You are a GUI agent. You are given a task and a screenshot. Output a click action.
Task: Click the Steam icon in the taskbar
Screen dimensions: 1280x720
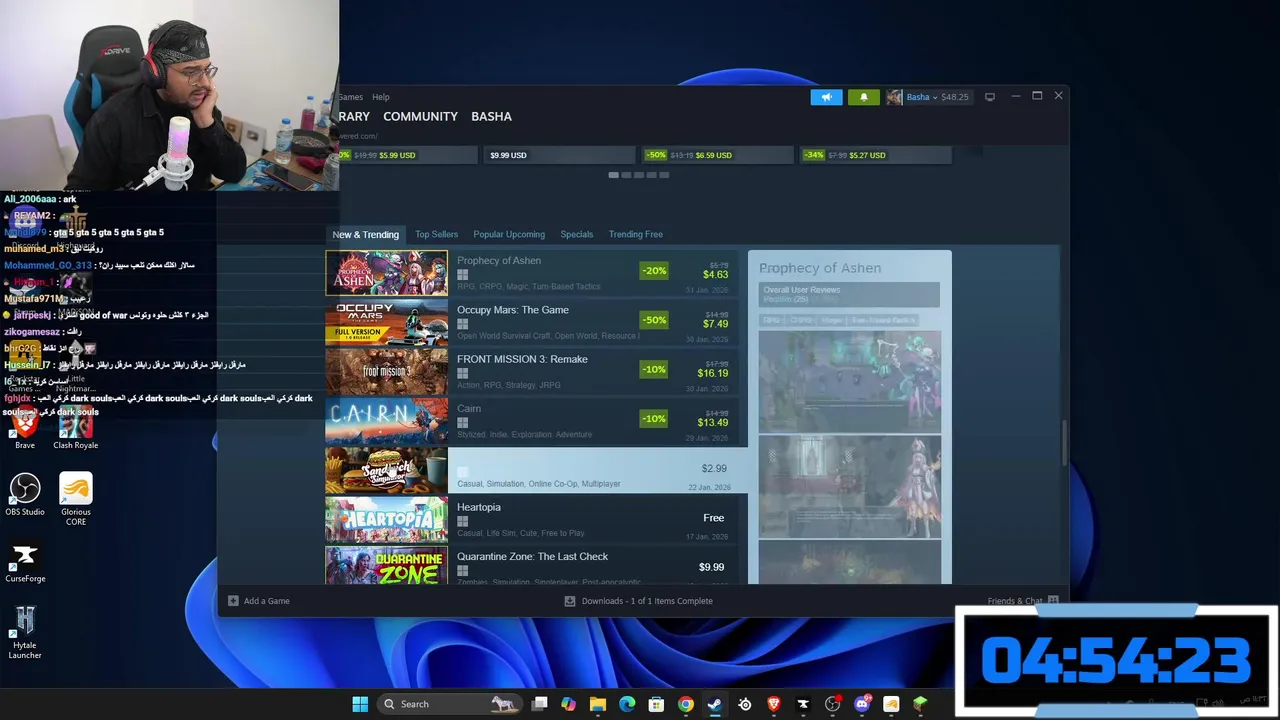715,704
